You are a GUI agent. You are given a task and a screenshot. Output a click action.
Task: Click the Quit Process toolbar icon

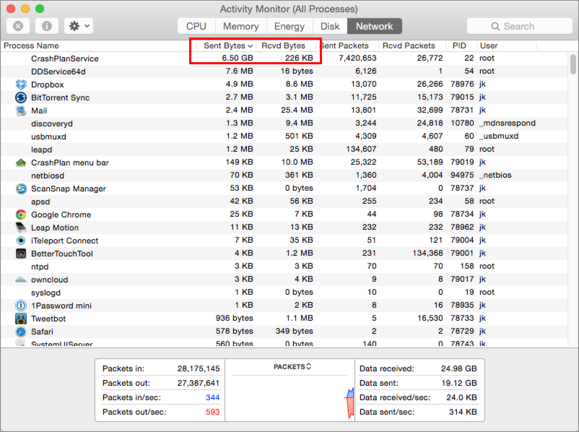(18, 26)
